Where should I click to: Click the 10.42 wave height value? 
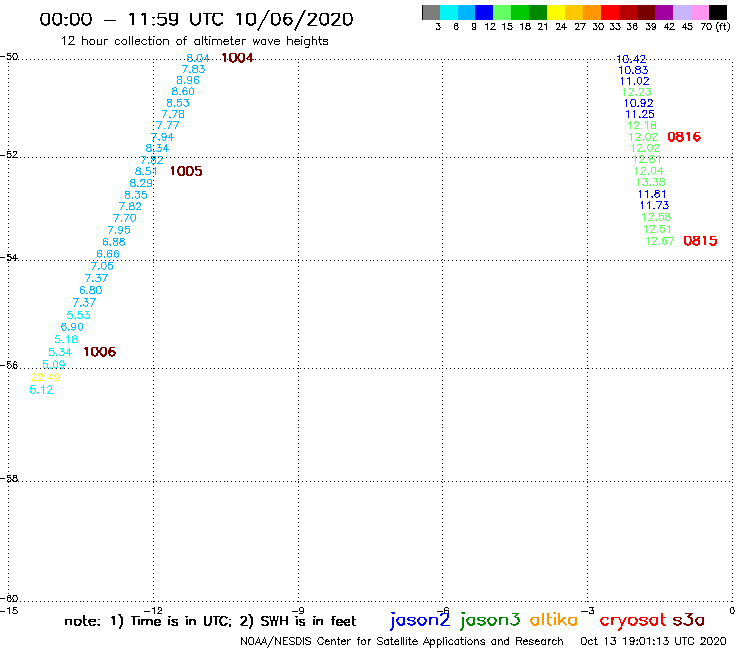[x=631, y=59]
